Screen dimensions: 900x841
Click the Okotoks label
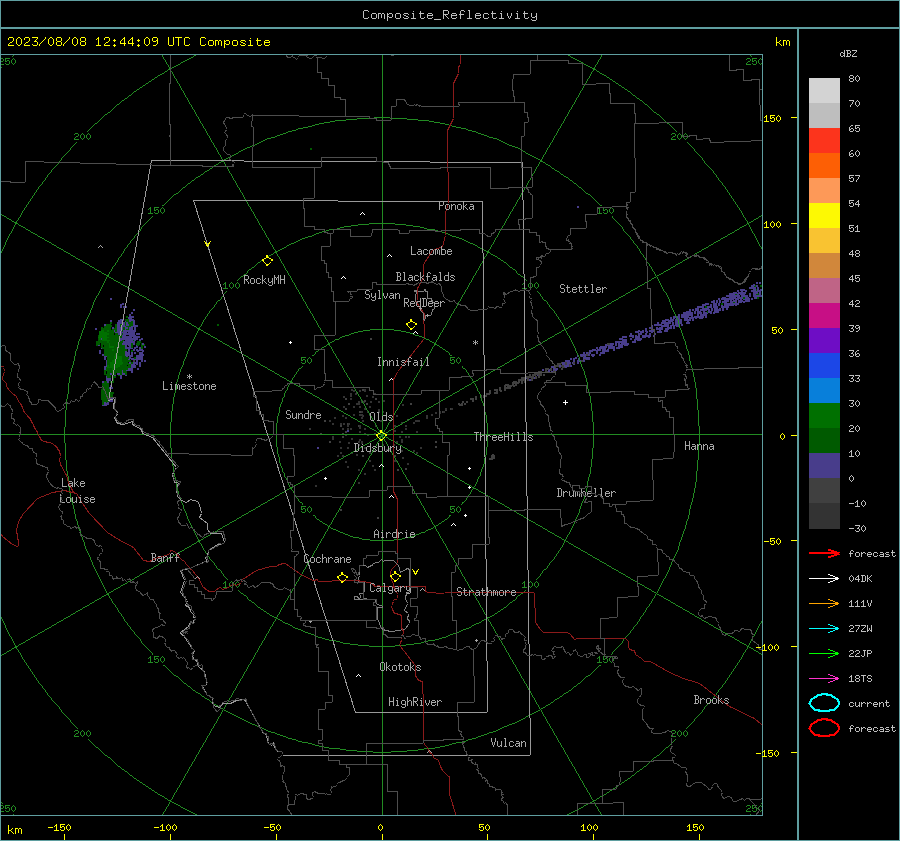coord(400,667)
